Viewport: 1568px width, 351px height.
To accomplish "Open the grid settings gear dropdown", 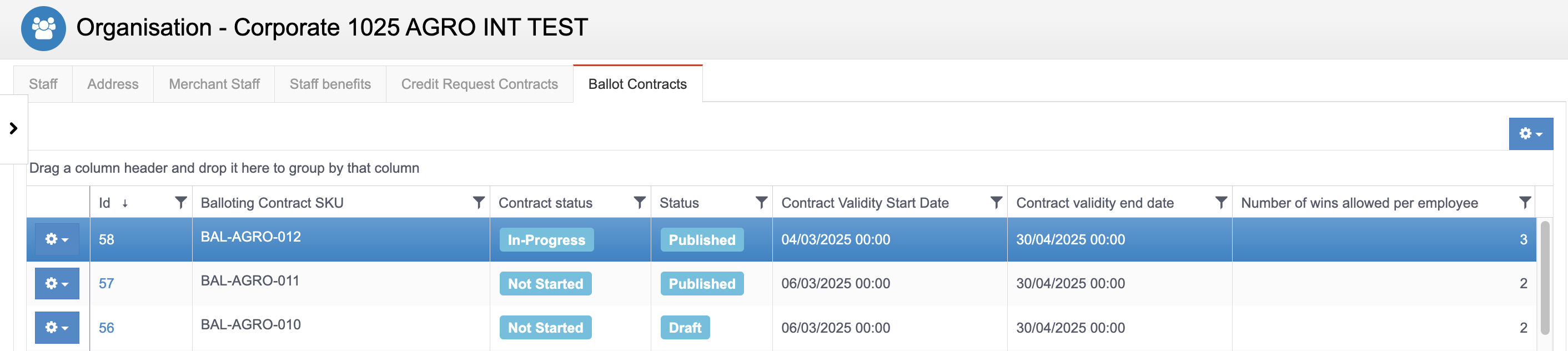I will (1530, 133).
